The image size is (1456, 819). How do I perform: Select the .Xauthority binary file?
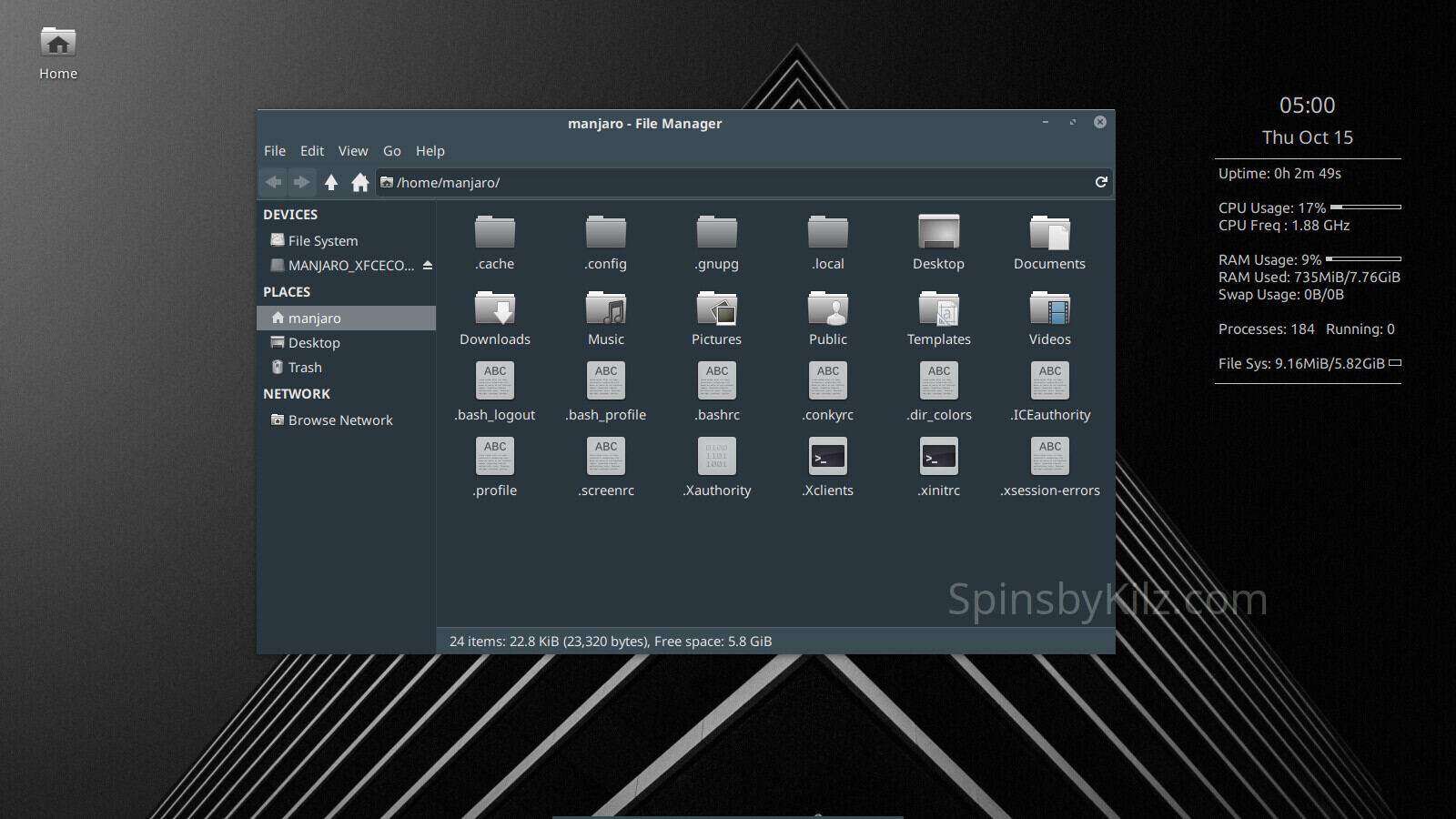click(x=717, y=458)
